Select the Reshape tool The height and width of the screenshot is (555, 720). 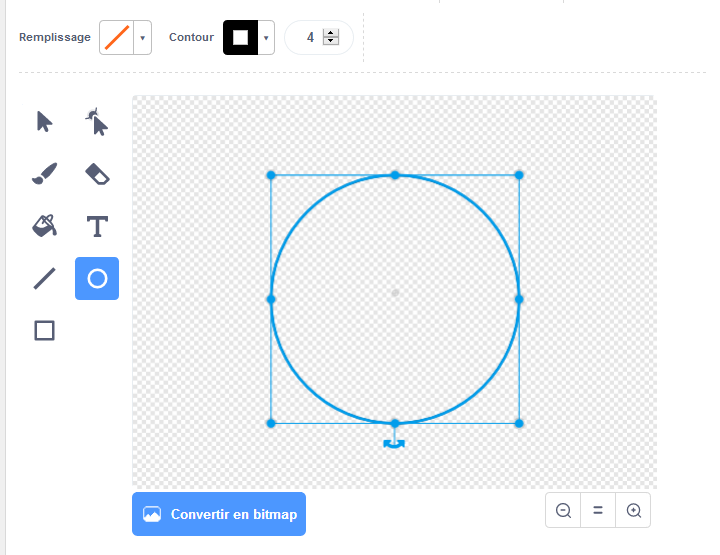coord(97,122)
